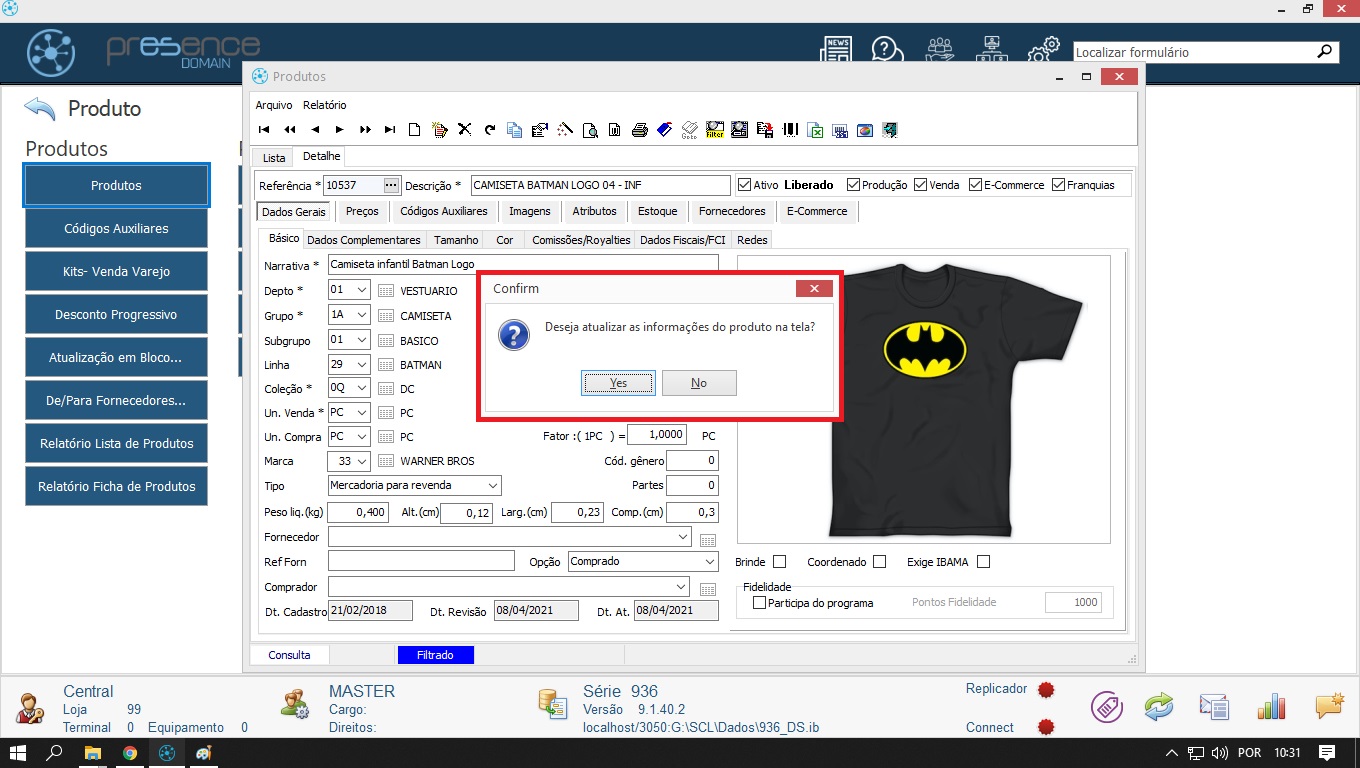Image resolution: width=1360 pixels, height=768 pixels.
Task: Expand the Tipo dropdown
Action: (x=493, y=486)
